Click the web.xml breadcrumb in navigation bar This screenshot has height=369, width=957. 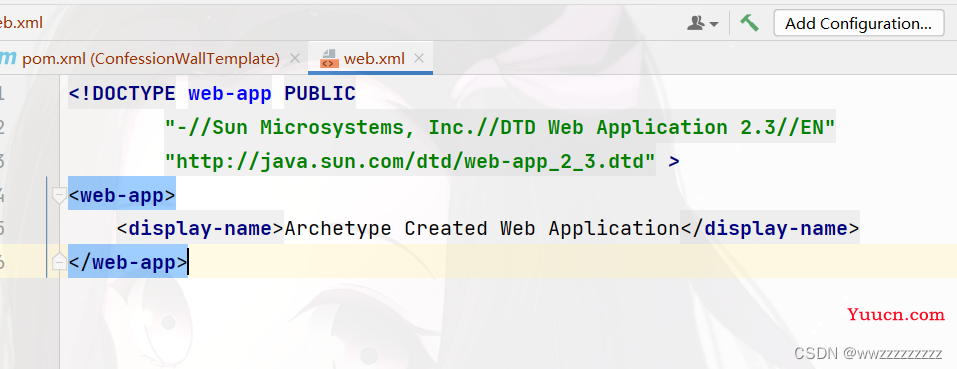point(21,23)
